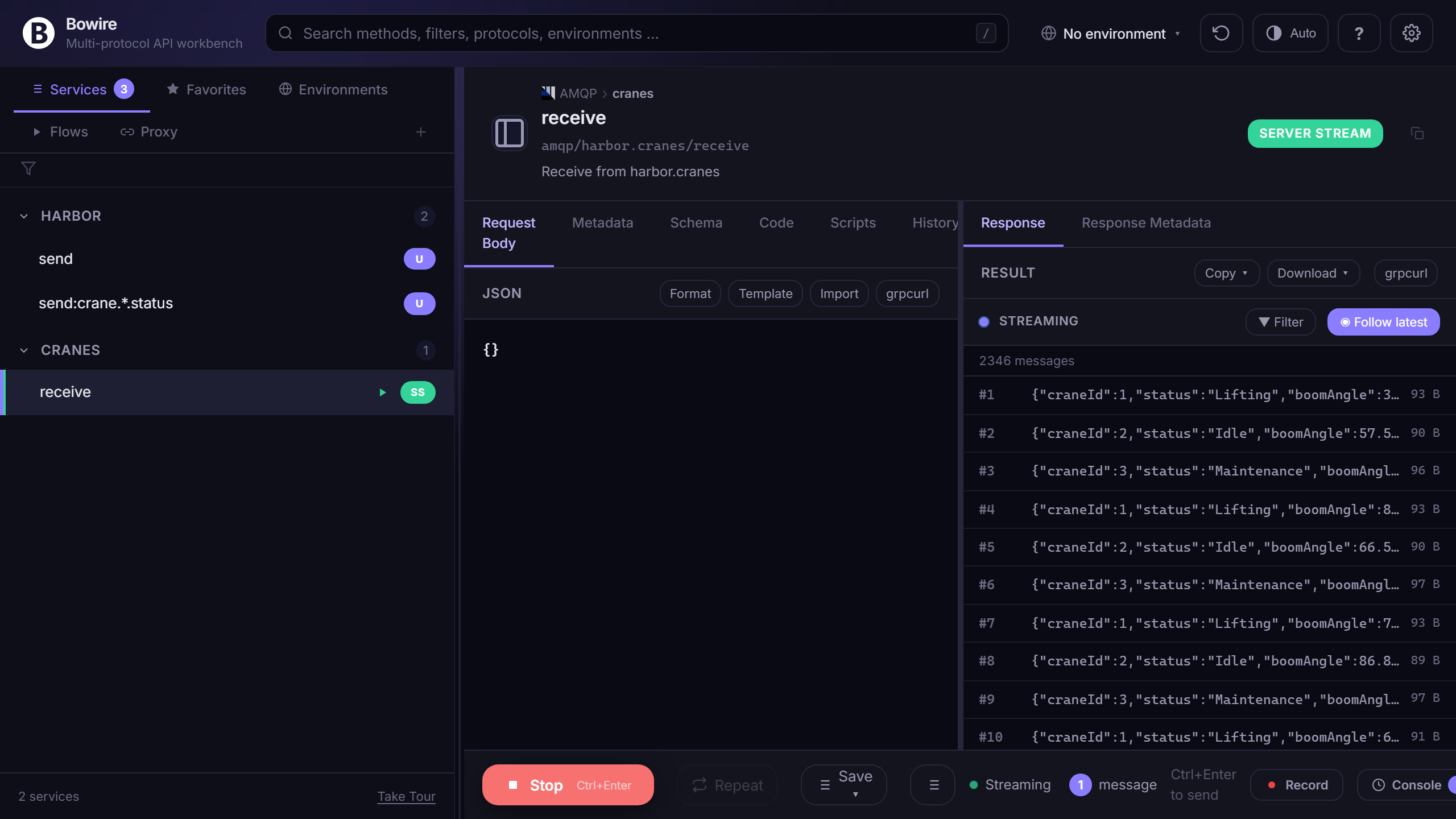This screenshot has width=1456, height=819.
Task: Click the funnel filter icon in sidebar
Action: (28, 168)
